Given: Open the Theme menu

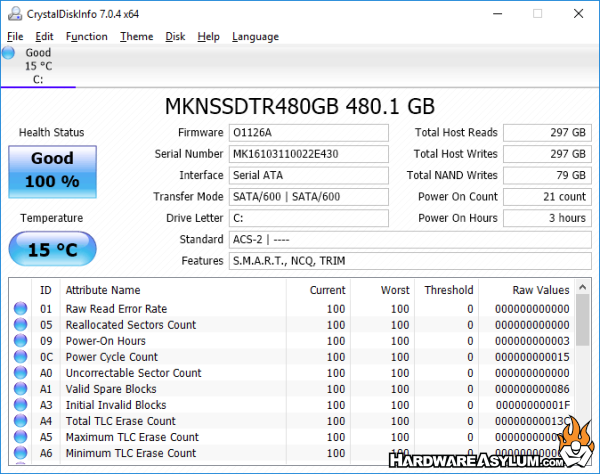Looking at the screenshot, I should pyautogui.click(x=136, y=37).
